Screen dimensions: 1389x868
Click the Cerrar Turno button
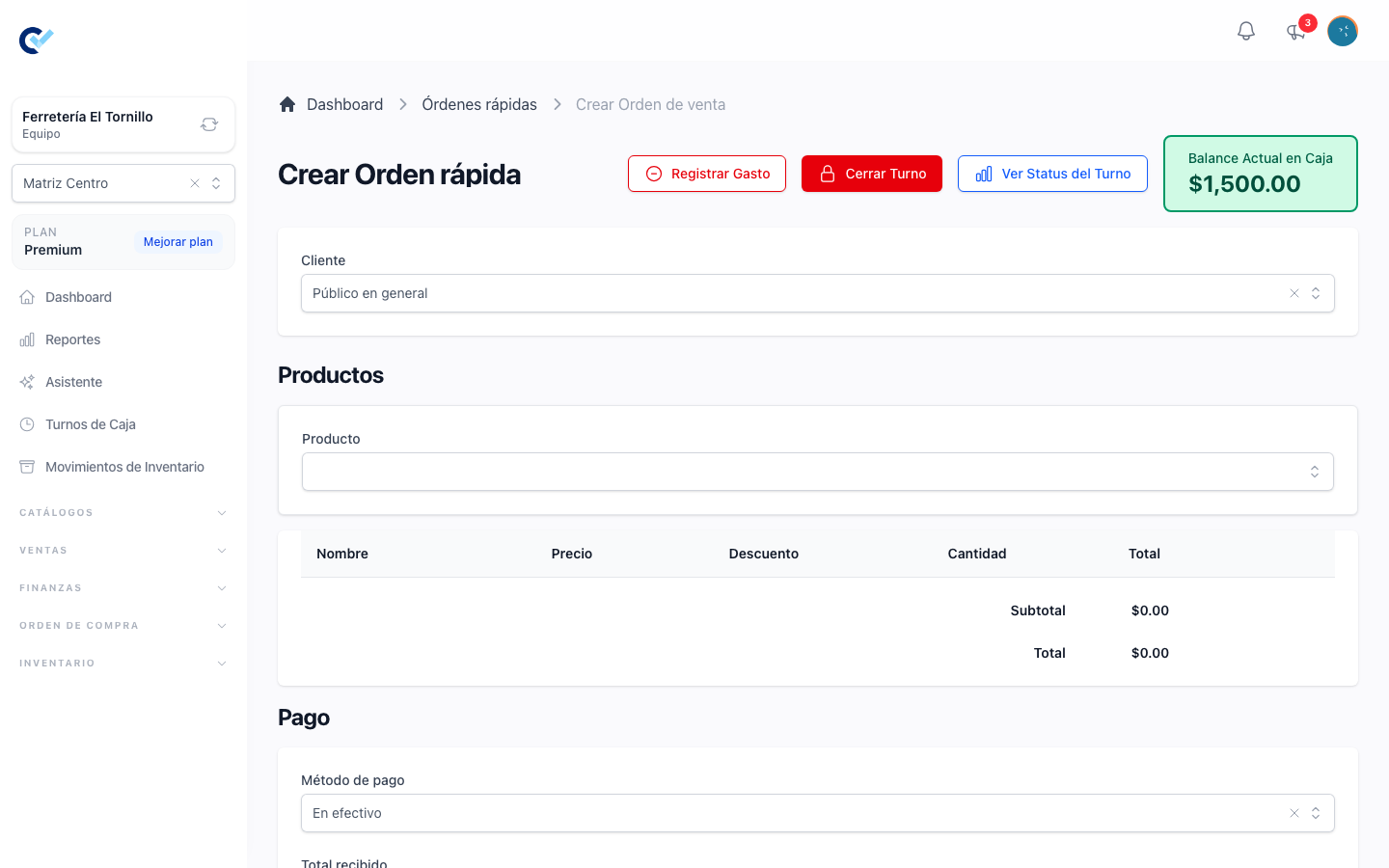[872, 174]
